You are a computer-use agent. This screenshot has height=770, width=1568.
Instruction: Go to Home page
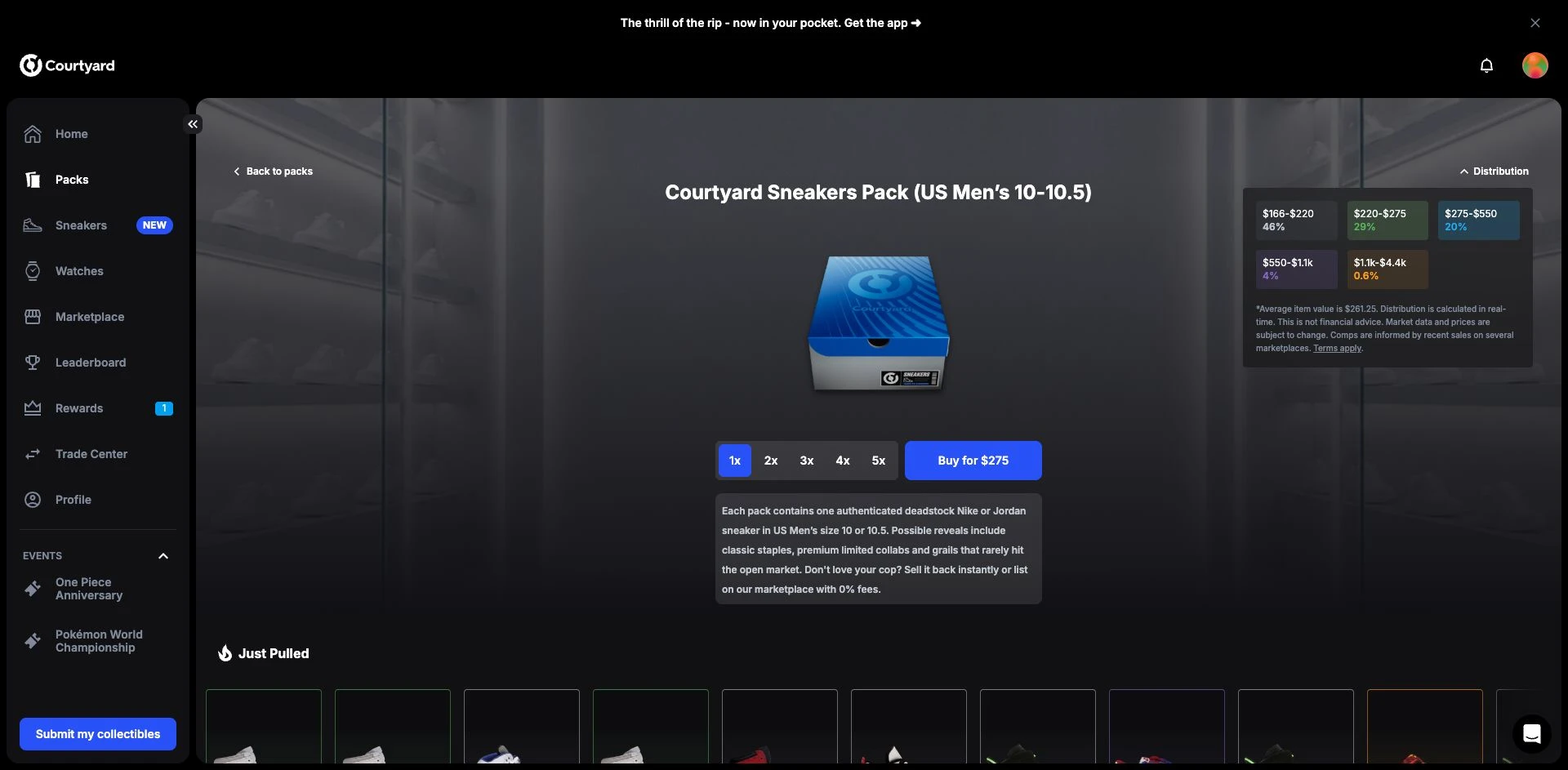98,134
